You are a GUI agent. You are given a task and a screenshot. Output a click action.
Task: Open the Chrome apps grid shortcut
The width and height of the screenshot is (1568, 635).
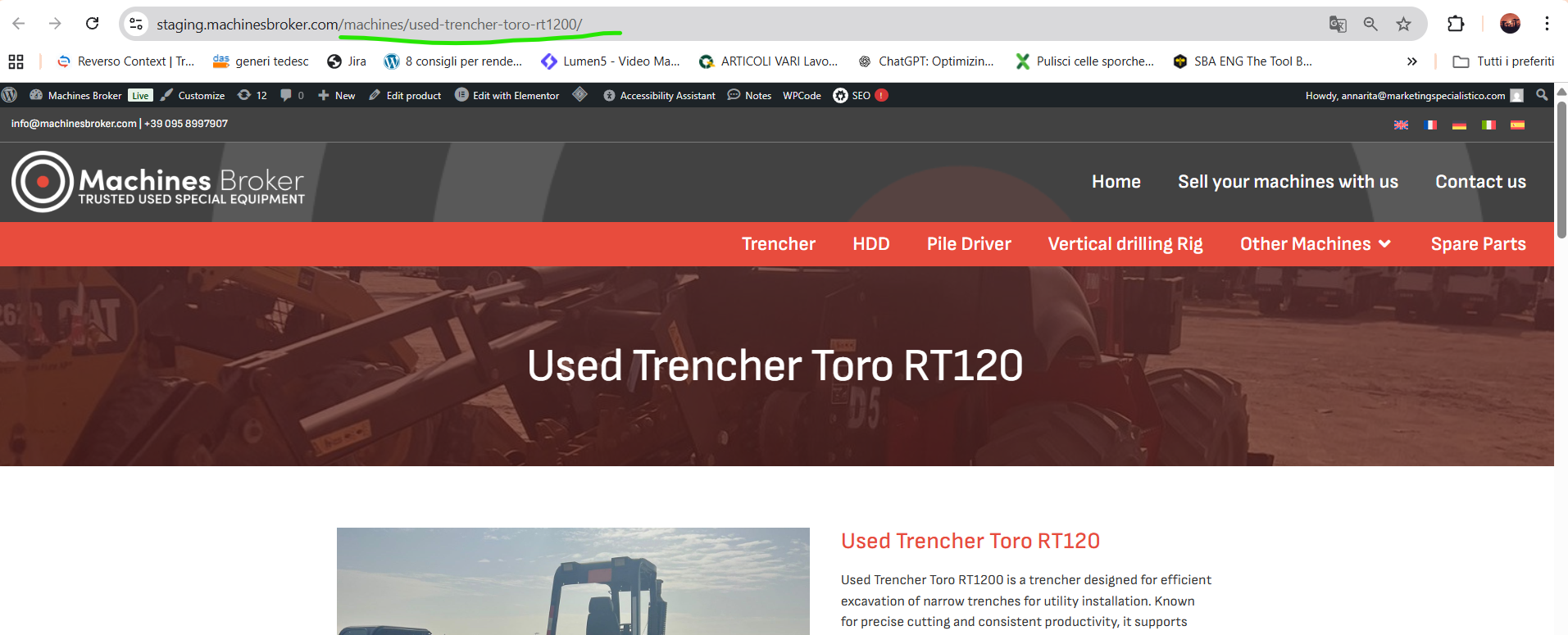16,61
